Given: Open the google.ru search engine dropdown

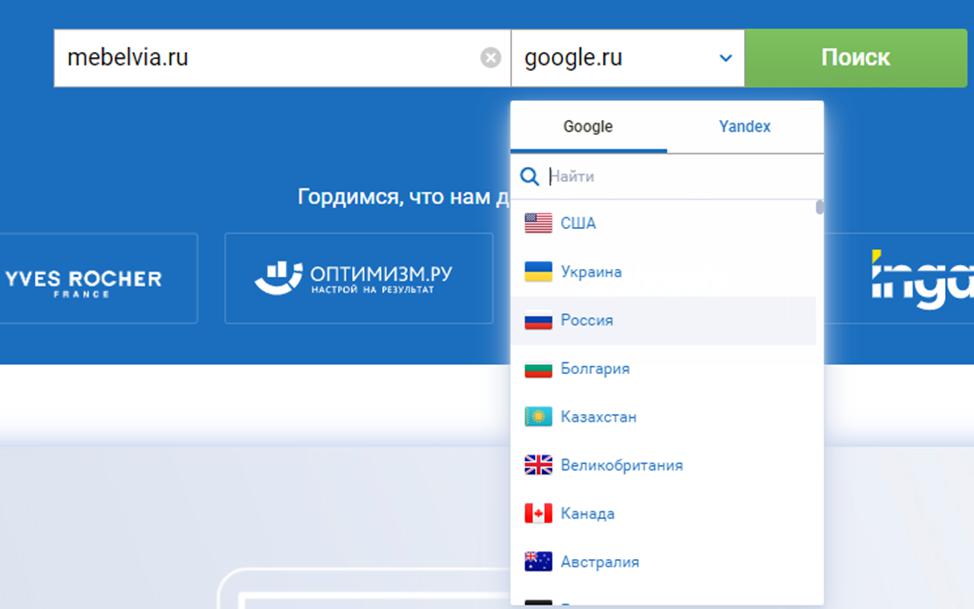Looking at the screenshot, I should click(x=627, y=58).
